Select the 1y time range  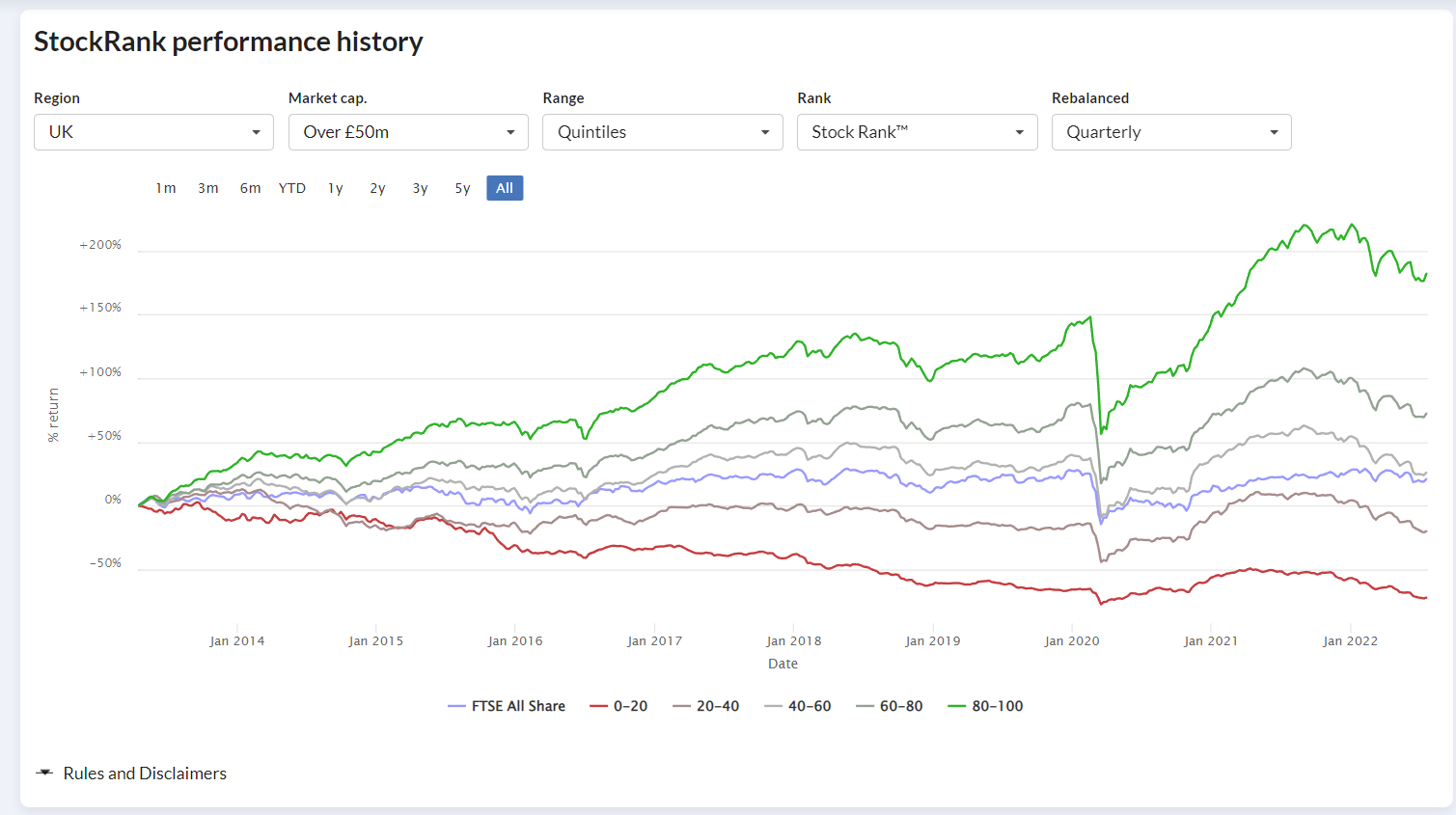336,188
